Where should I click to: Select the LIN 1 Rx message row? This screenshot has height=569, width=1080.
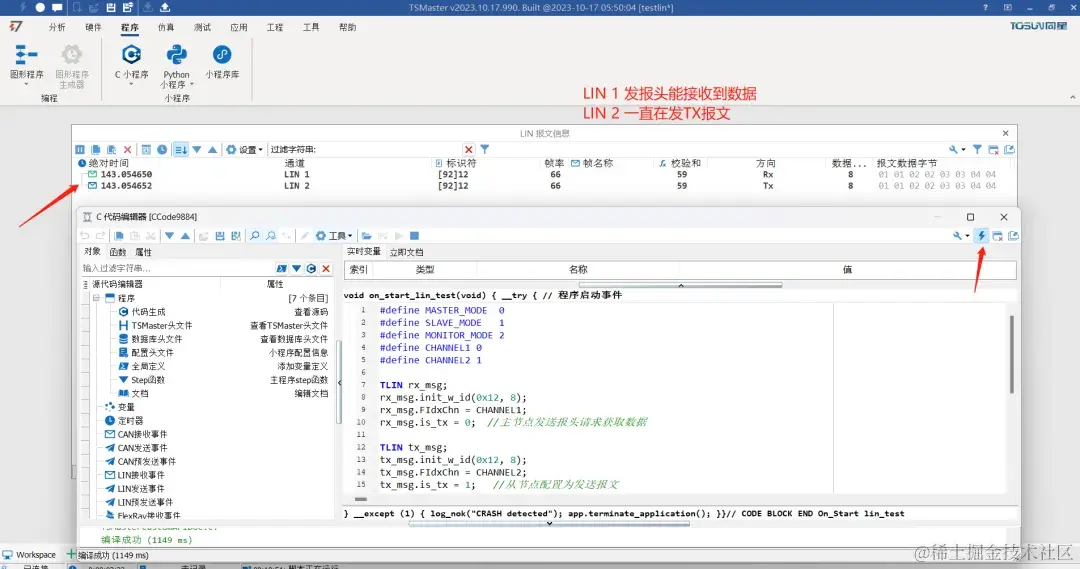point(544,175)
